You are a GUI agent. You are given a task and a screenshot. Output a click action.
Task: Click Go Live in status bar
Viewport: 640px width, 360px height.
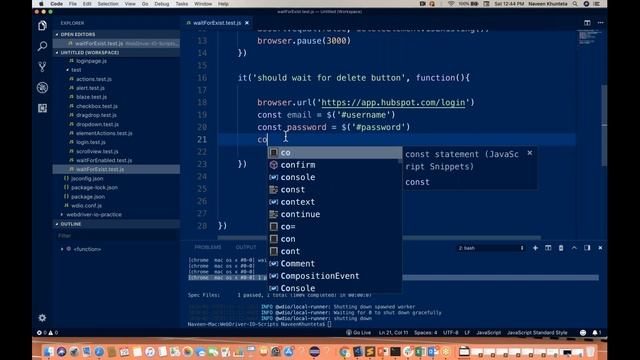pos(359,333)
